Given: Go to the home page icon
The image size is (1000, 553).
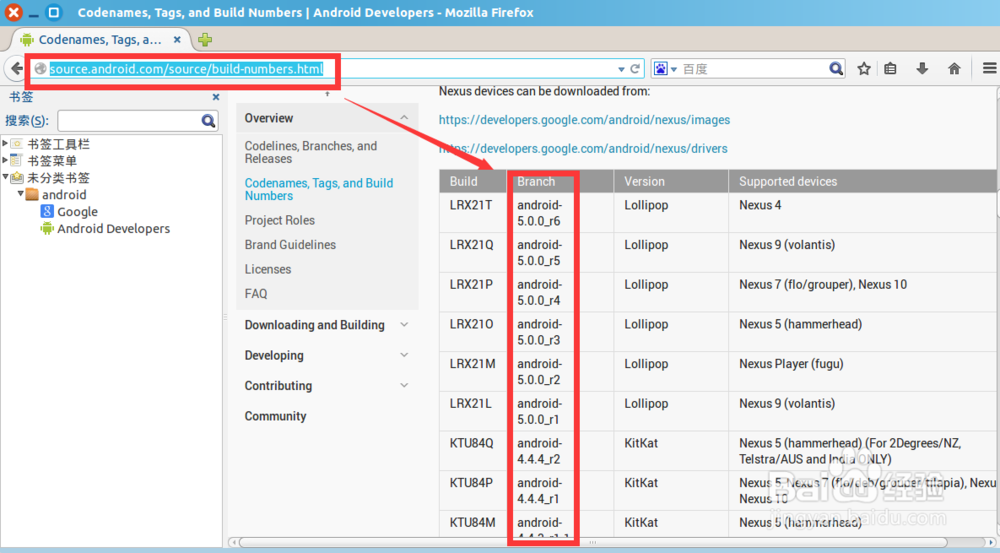Looking at the screenshot, I should pos(954,68).
